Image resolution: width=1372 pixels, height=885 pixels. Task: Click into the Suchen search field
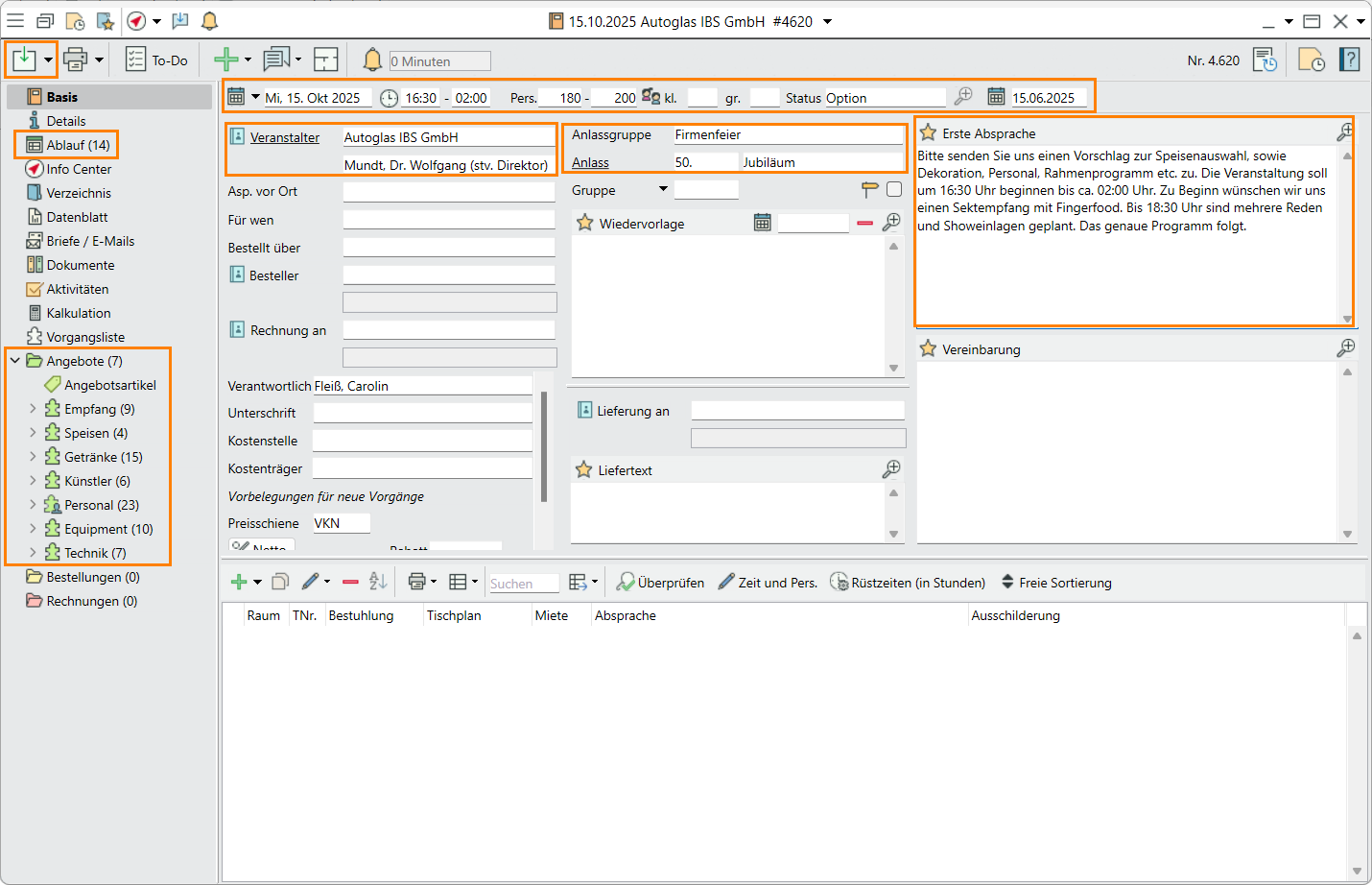click(523, 584)
